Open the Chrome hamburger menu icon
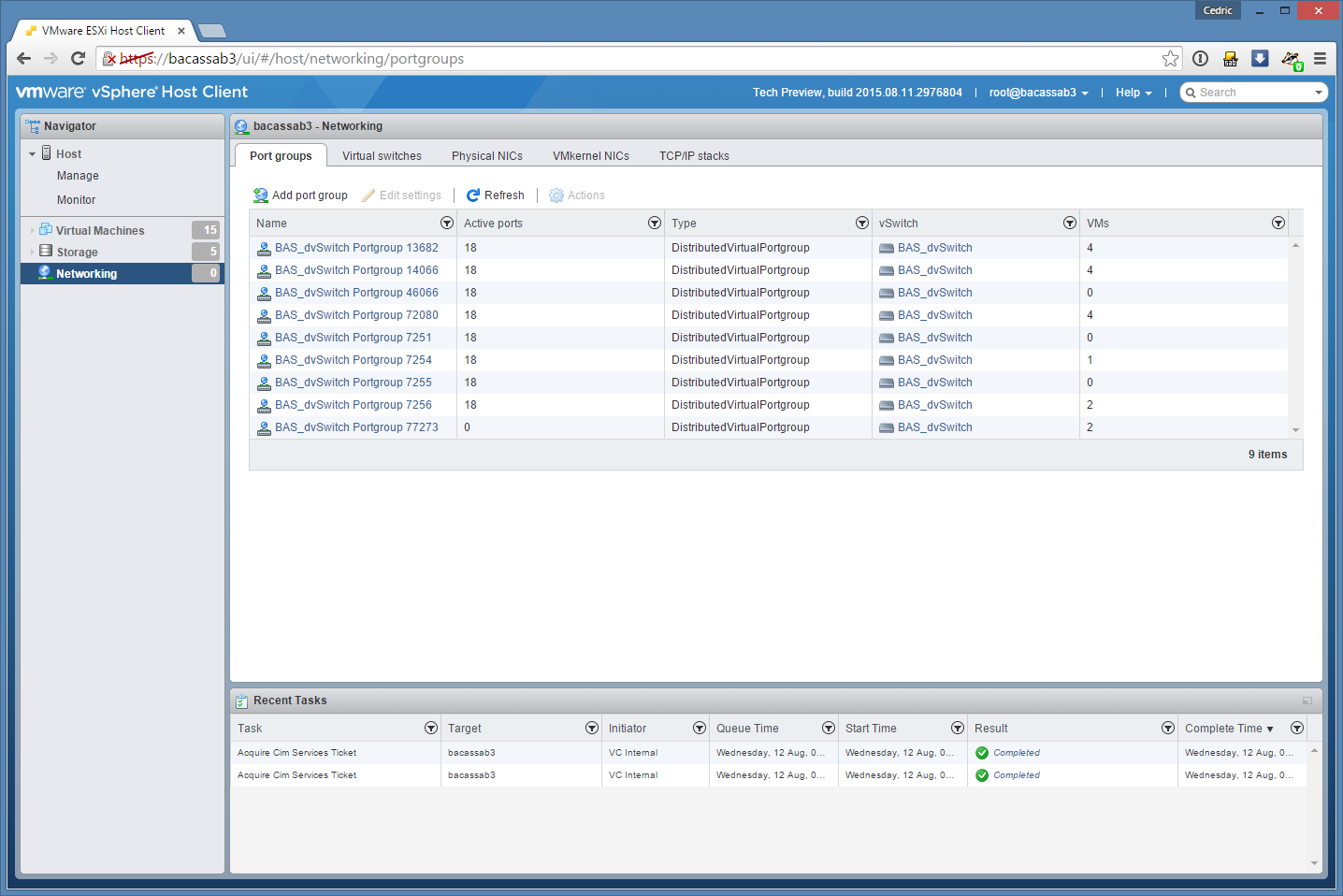Screen dimensions: 1343x896 click(x=1320, y=59)
